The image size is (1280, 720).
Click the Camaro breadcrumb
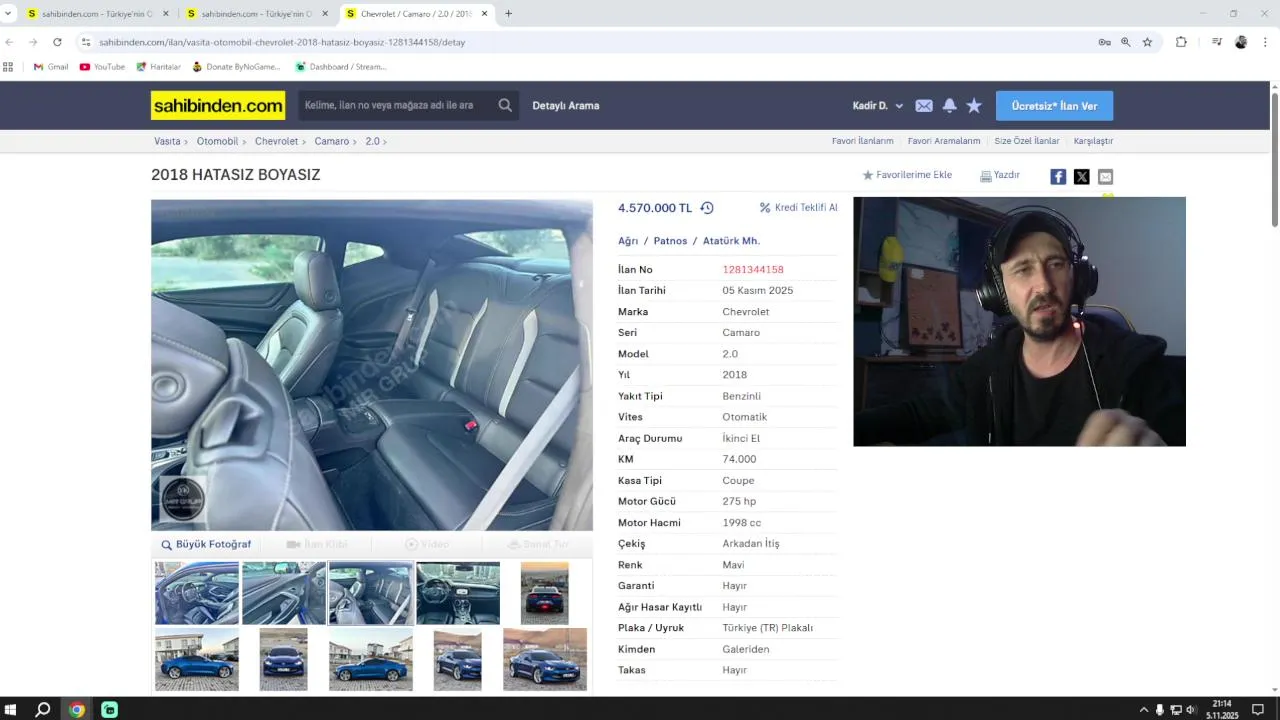click(332, 141)
